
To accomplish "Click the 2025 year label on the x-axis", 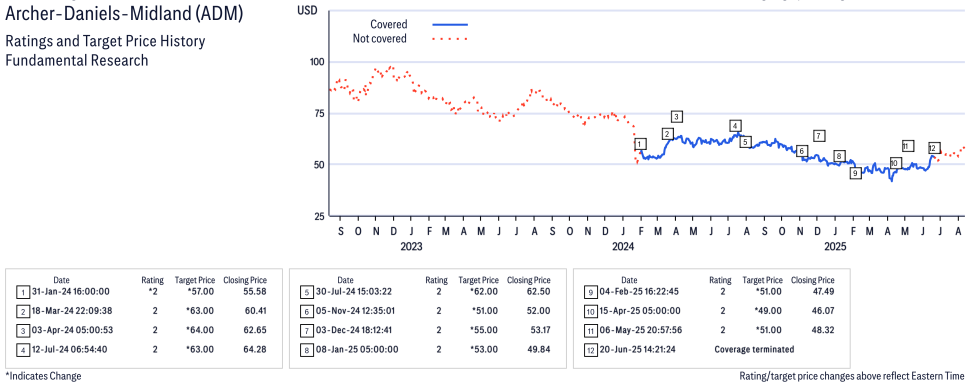I will pyautogui.click(x=835, y=246).
